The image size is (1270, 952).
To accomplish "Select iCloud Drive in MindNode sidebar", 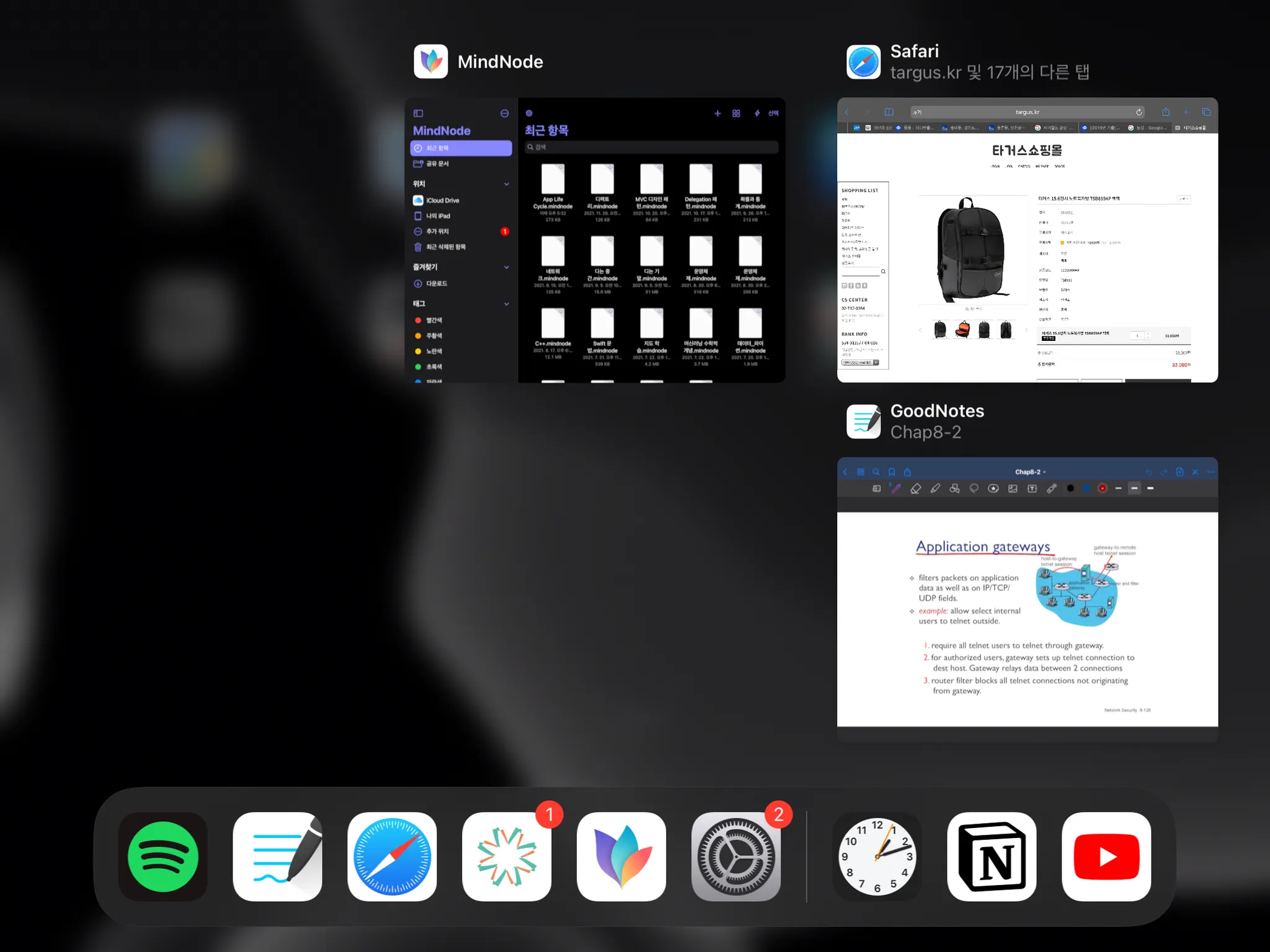I will coord(442,200).
